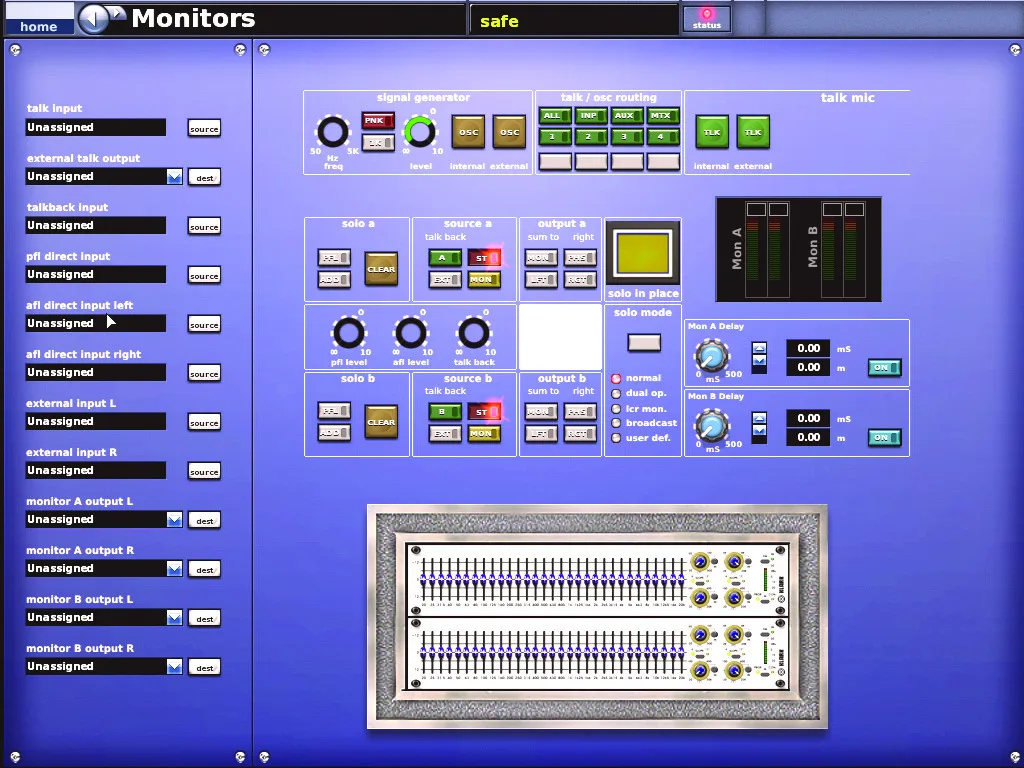This screenshot has height=768, width=1024.
Task: Click source button for talk input
Action: (x=204, y=129)
